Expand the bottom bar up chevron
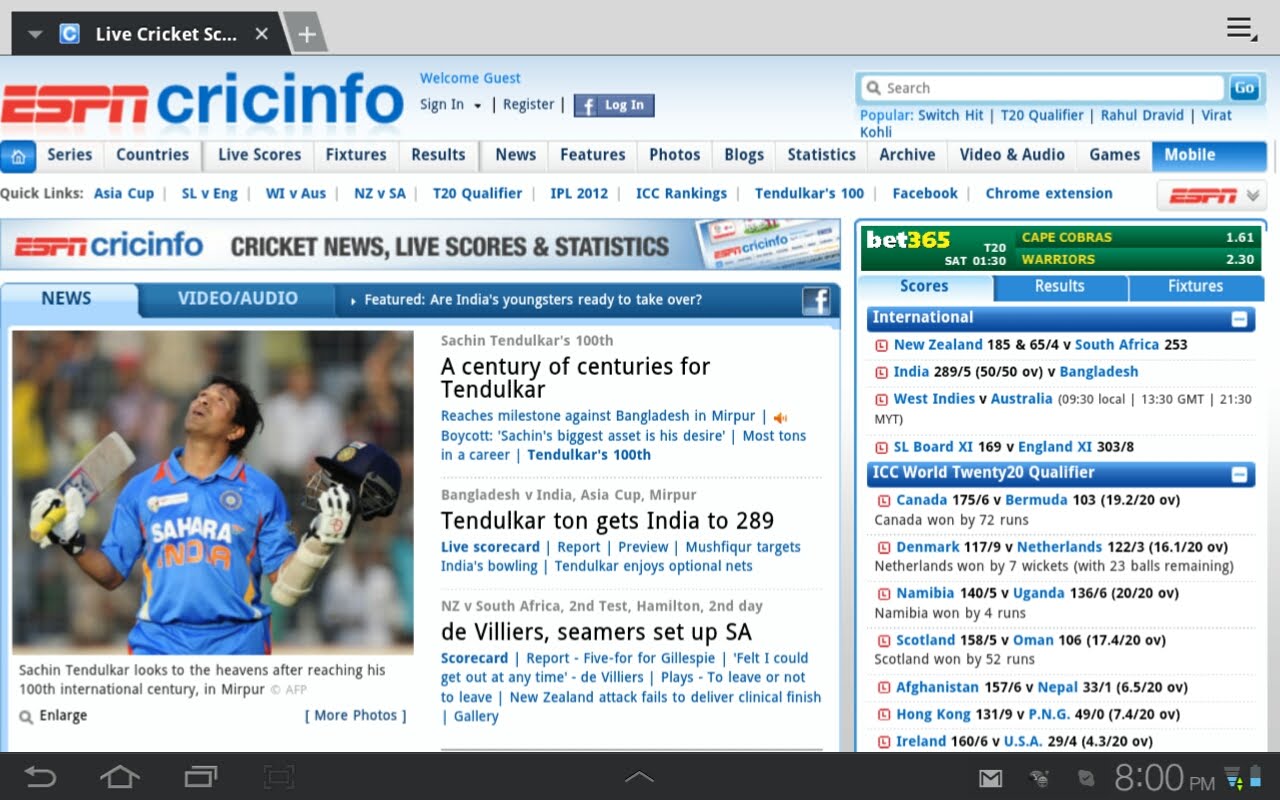This screenshot has width=1280, height=800. pos(639,777)
